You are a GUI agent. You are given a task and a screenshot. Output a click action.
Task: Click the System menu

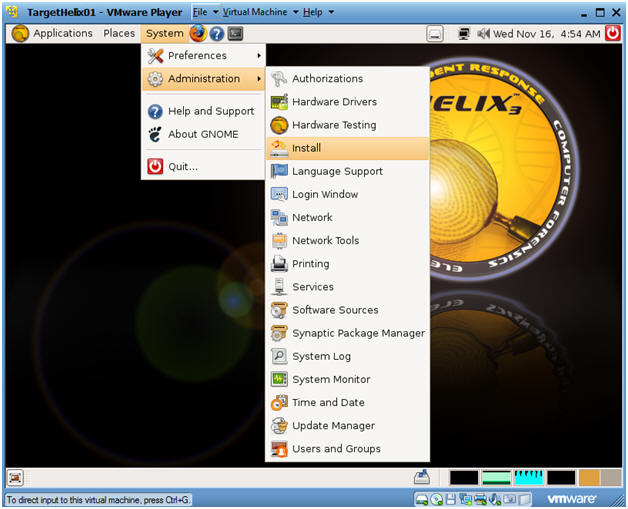pyautogui.click(x=165, y=34)
